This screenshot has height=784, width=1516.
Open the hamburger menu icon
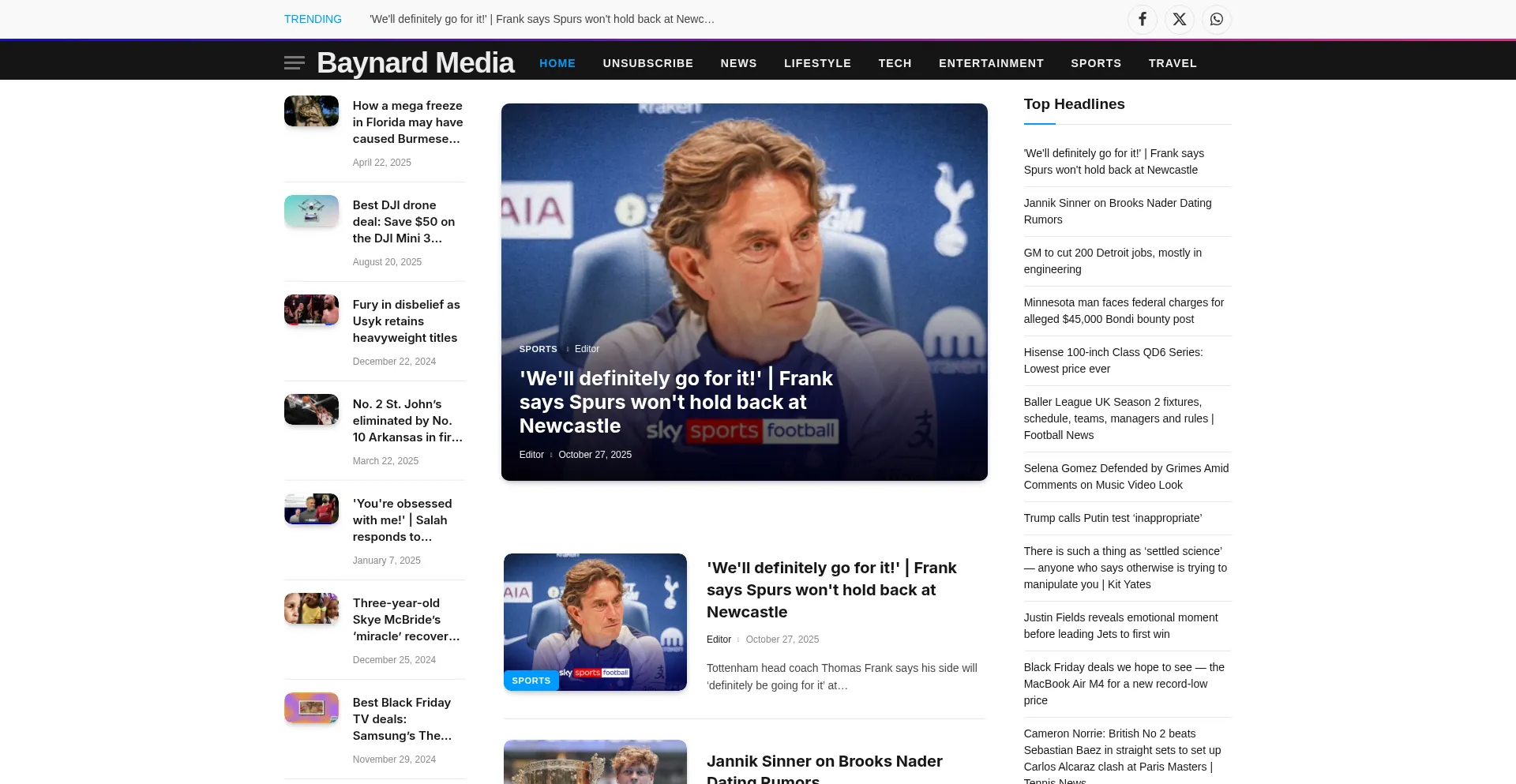tap(294, 63)
